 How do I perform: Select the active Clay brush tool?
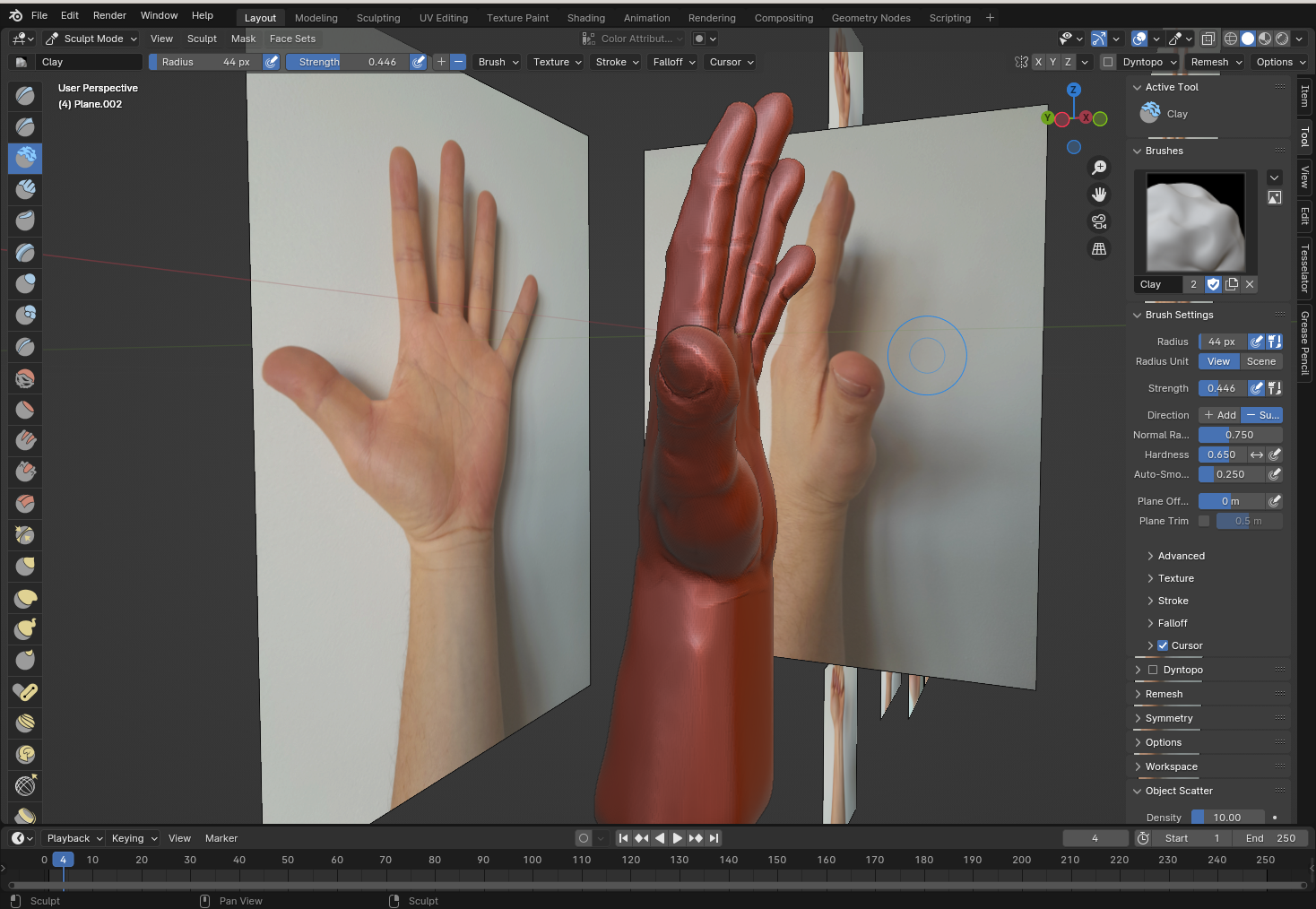click(x=25, y=158)
